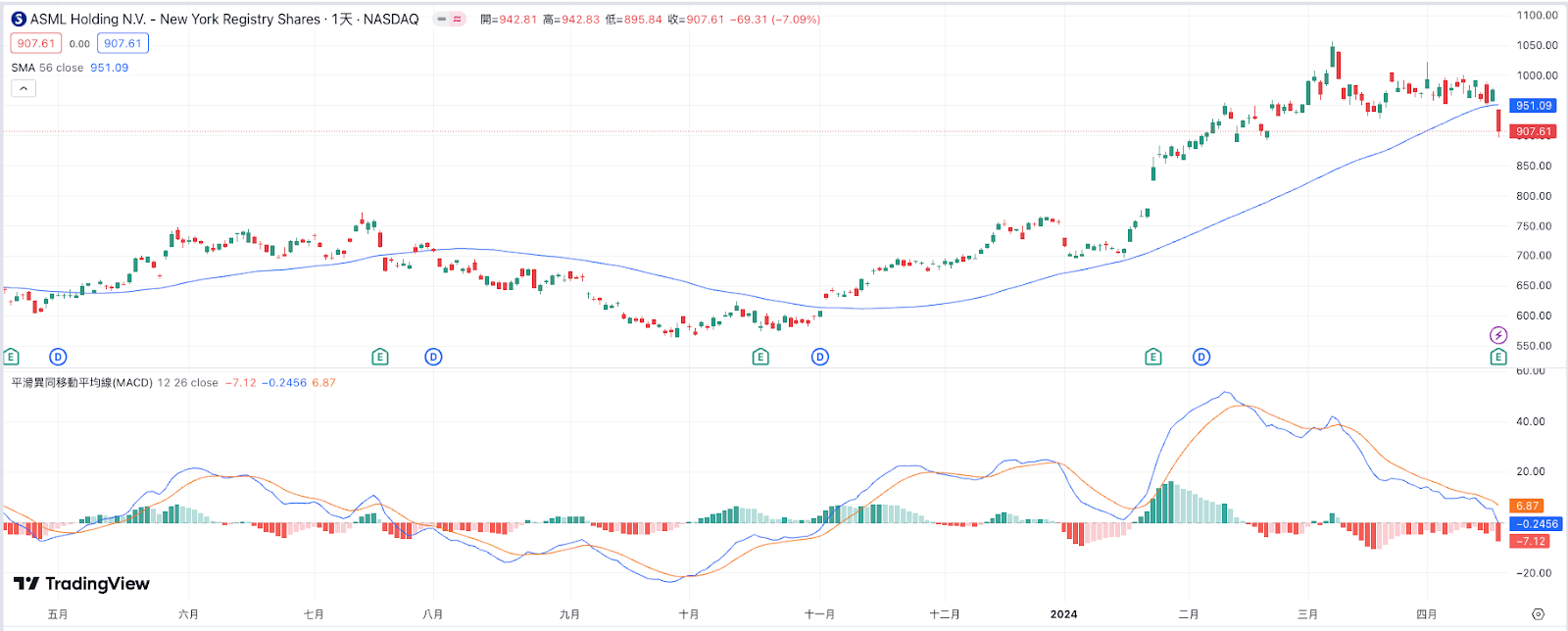1568x631 pixels.
Task: Click the -69.31 (-7.09%) change value
Action: click(775, 20)
